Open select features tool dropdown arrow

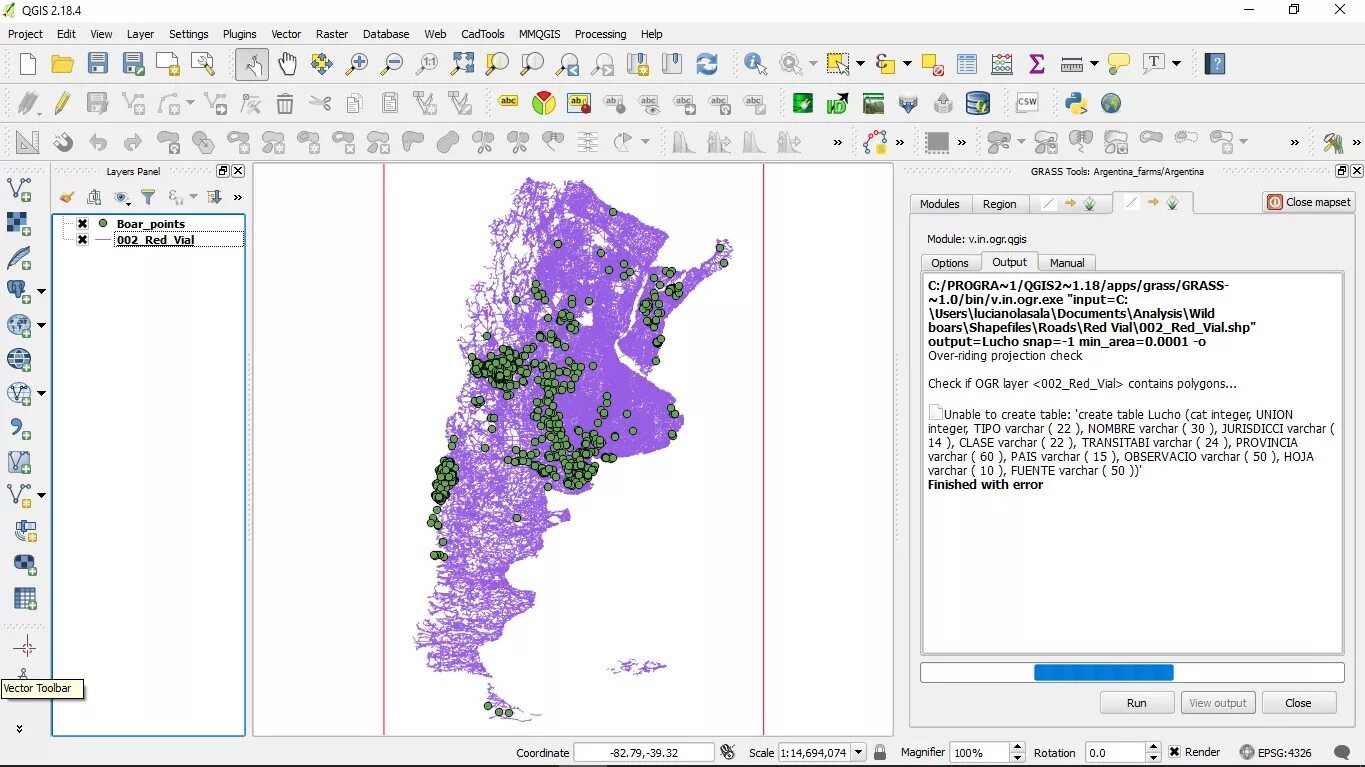click(860, 64)
